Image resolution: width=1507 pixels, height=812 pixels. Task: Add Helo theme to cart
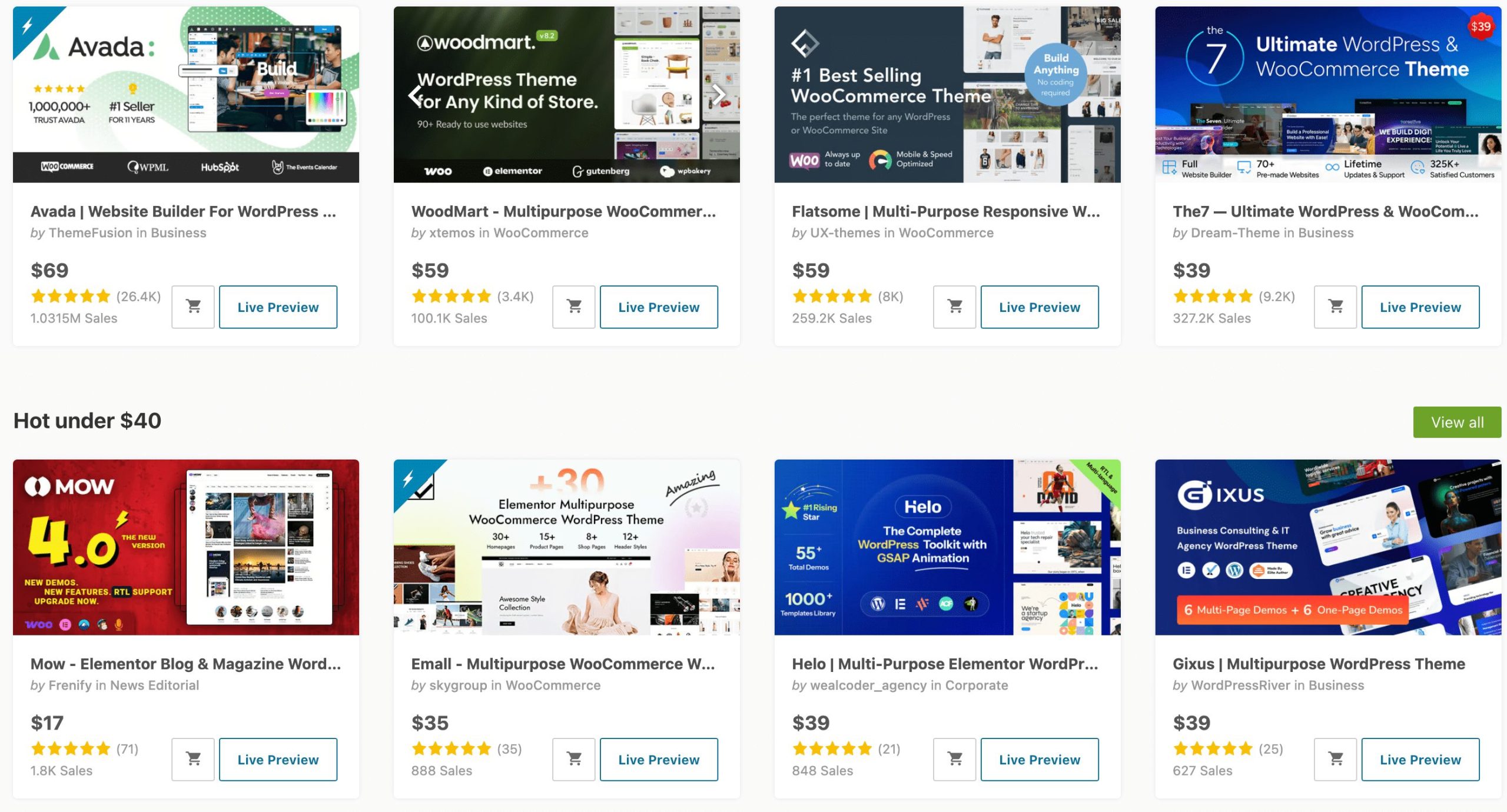point(955,759)
